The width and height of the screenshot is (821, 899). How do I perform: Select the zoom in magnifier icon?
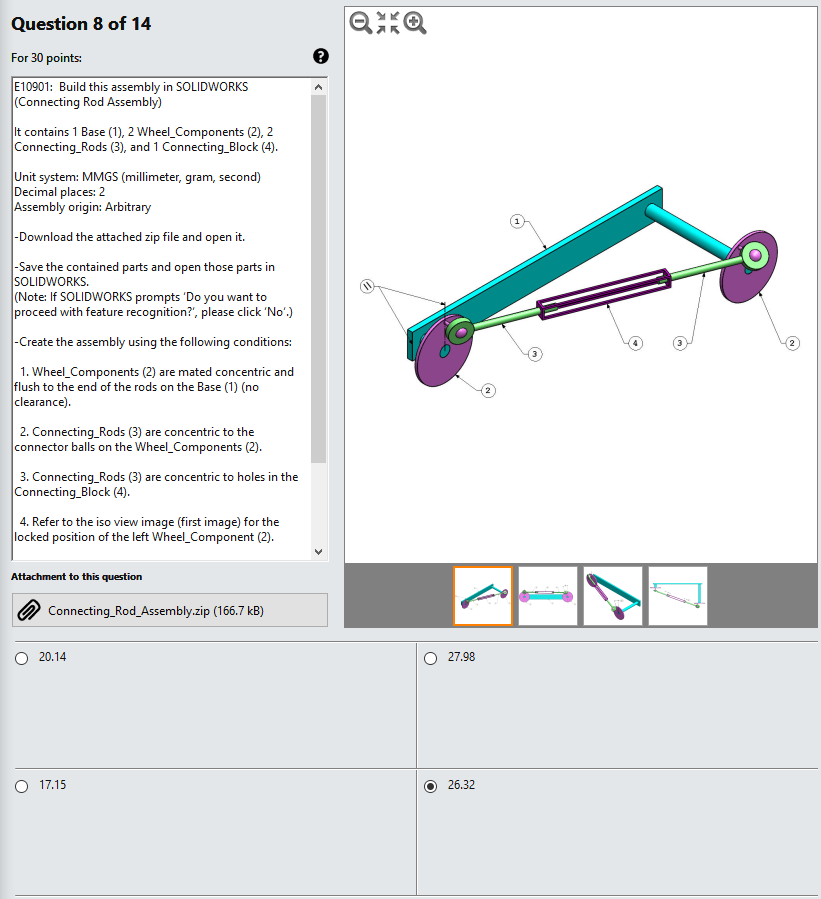pos(413,23)
